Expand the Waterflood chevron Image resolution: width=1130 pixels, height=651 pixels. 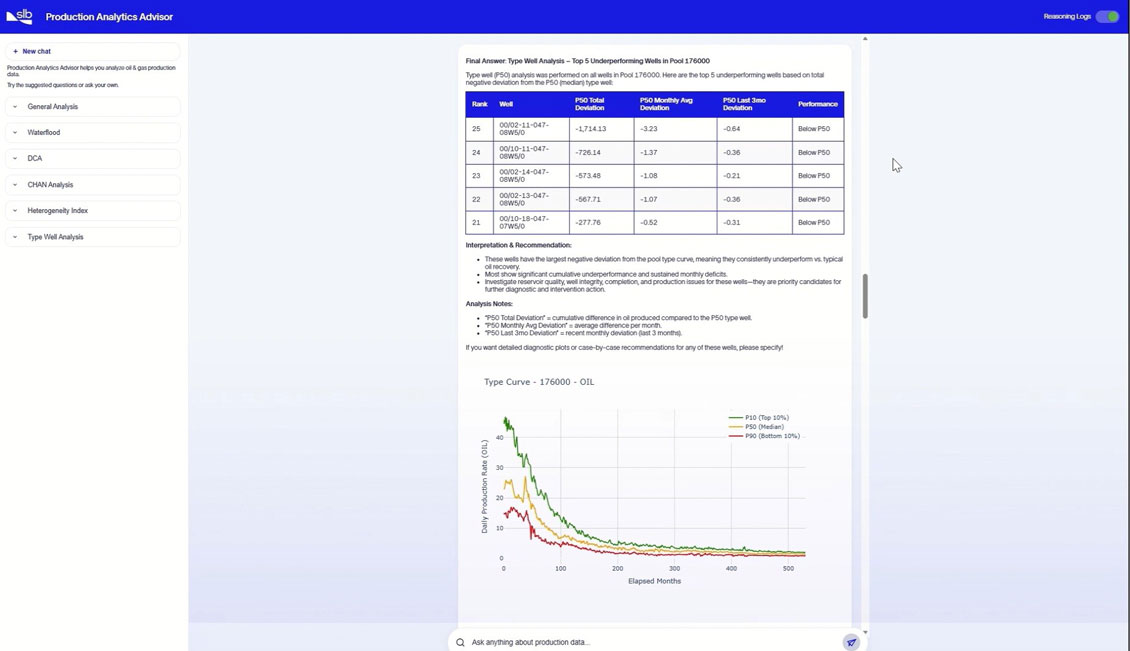pyautogui.click(x=15, y=133)
